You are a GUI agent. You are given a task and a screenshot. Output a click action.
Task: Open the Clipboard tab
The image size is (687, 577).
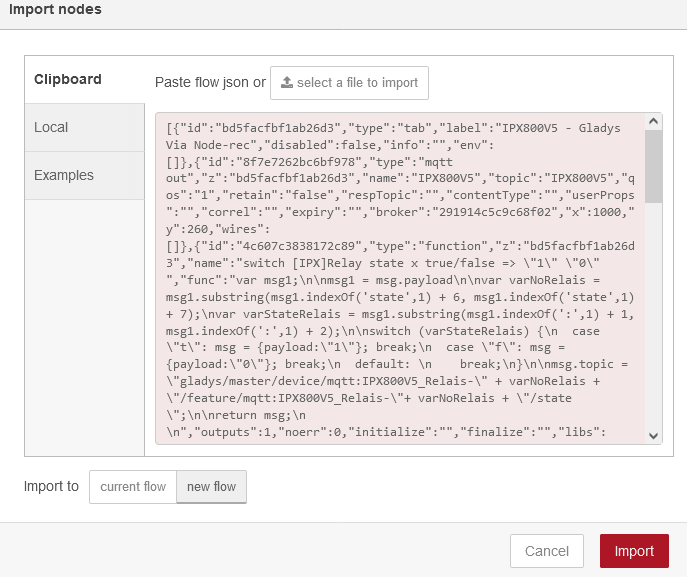click(85, 79)
